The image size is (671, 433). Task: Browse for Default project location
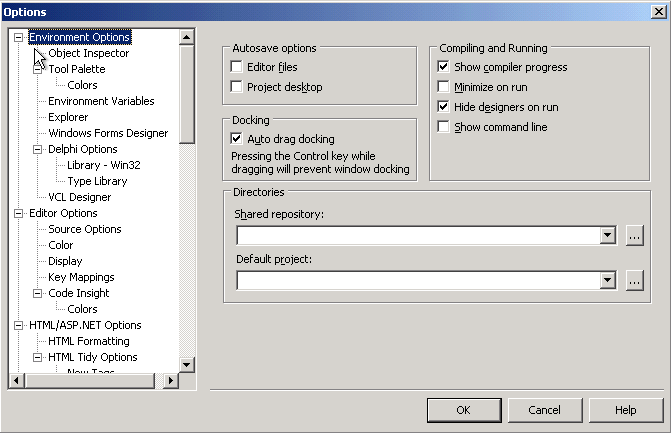click(x=635, y=281)
